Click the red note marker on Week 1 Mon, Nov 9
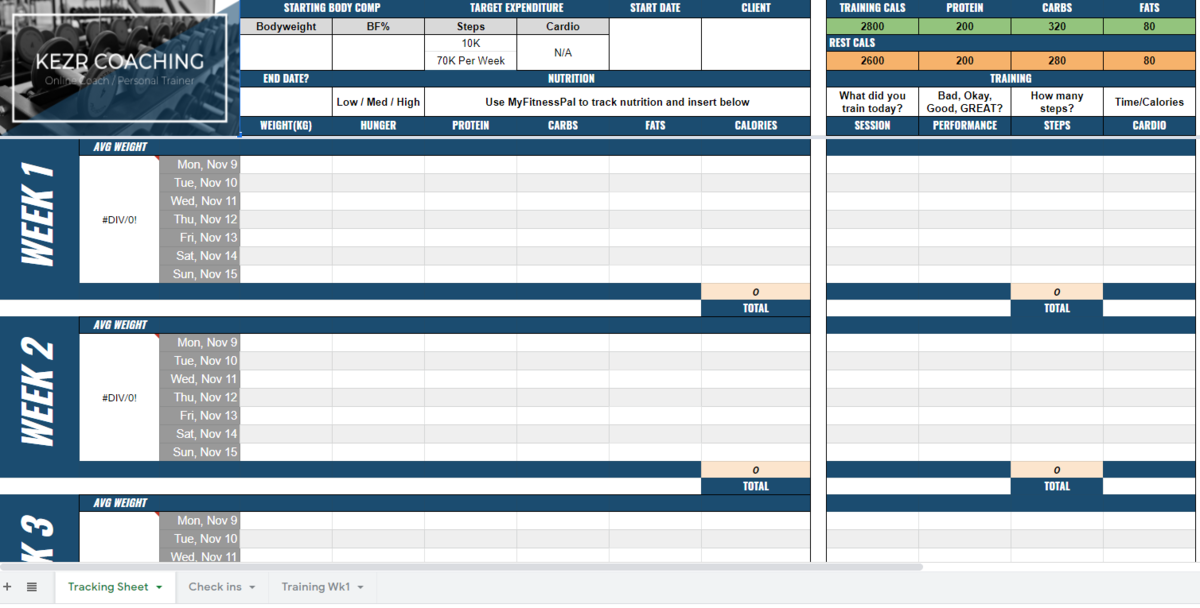Viewport: 1200px width, 608px height. (157, 159)
